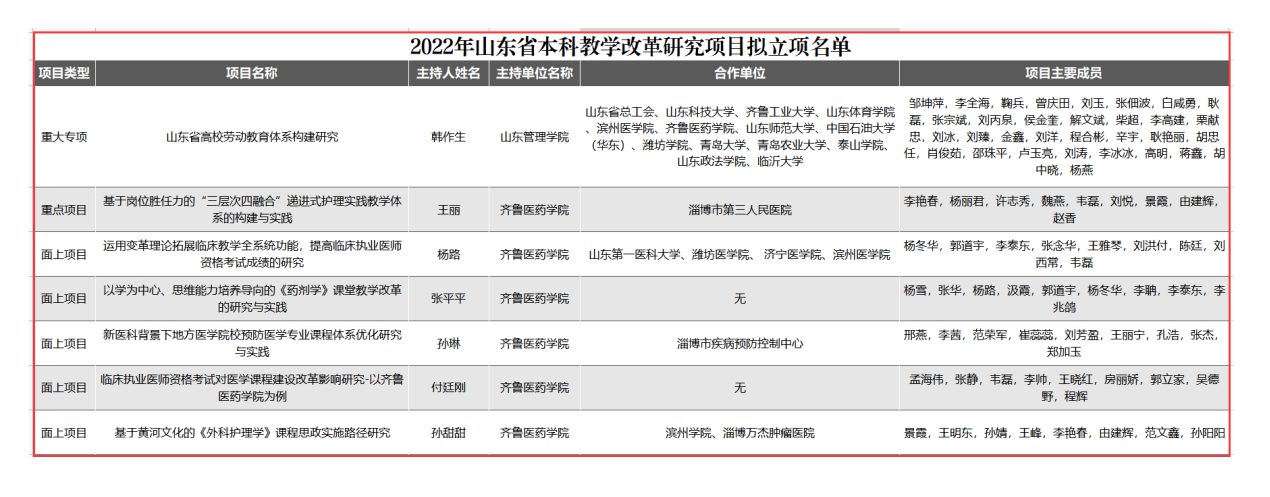Click the 重大专项 project type cell
Image resolution: width=1270 pixels, height=497 pixels.
[x=64, y=137]
